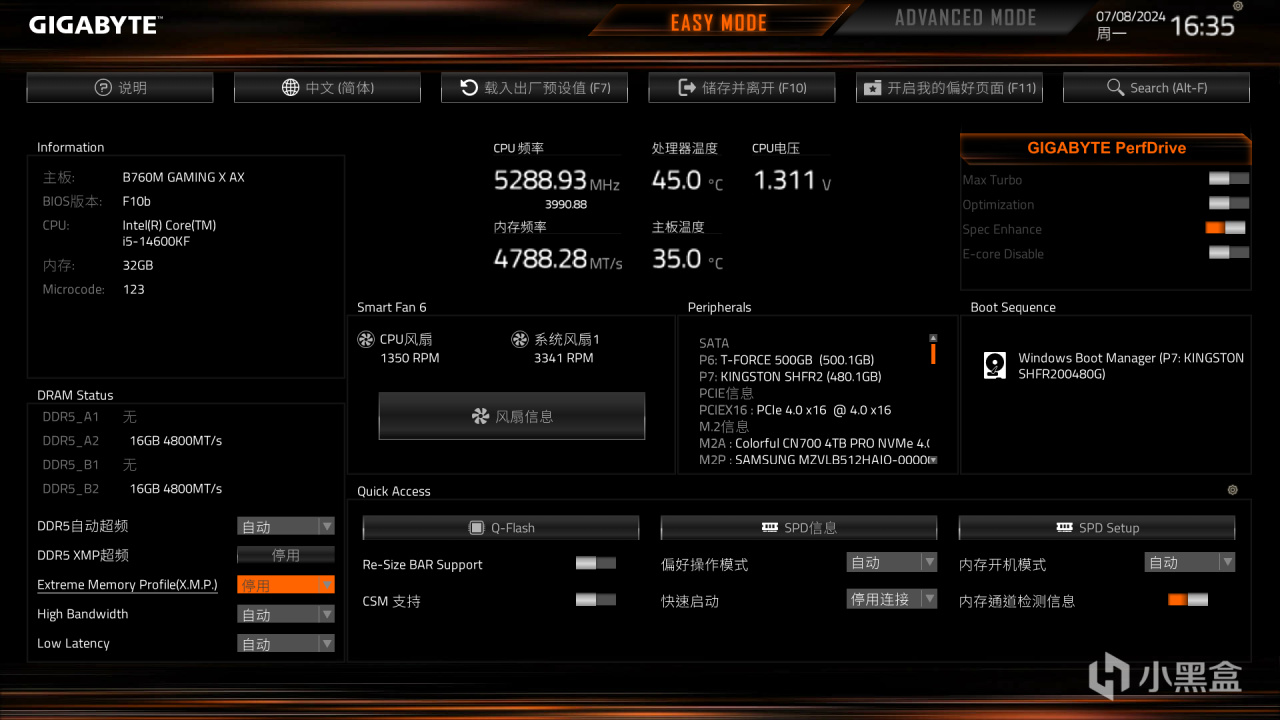Click 载入出厂预设值 (F7) button
Screen dimensions: 1280x720
coord(534,88)
